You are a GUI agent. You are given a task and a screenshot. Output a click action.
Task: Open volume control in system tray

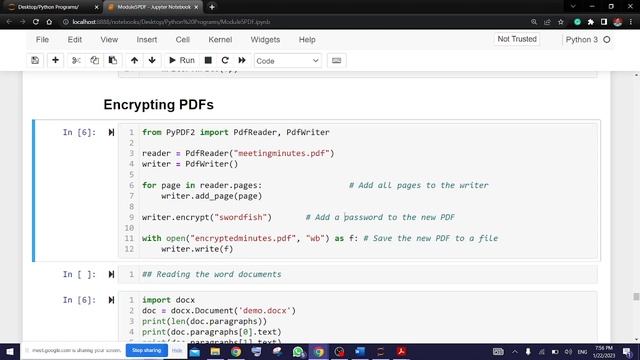pyautogui.click(x=568, y=351)
